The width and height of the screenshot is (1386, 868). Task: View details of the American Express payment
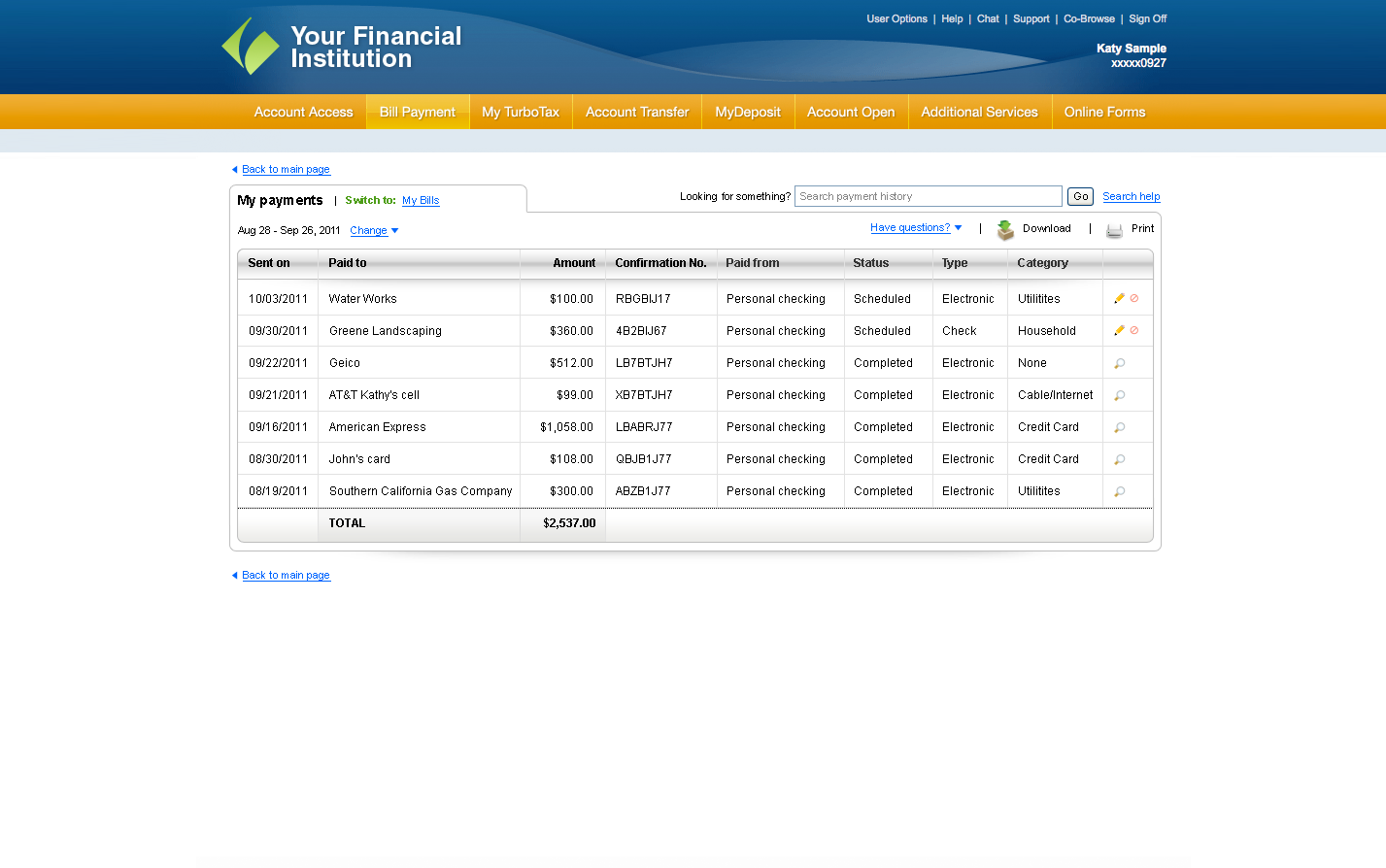click(1119, 426)
